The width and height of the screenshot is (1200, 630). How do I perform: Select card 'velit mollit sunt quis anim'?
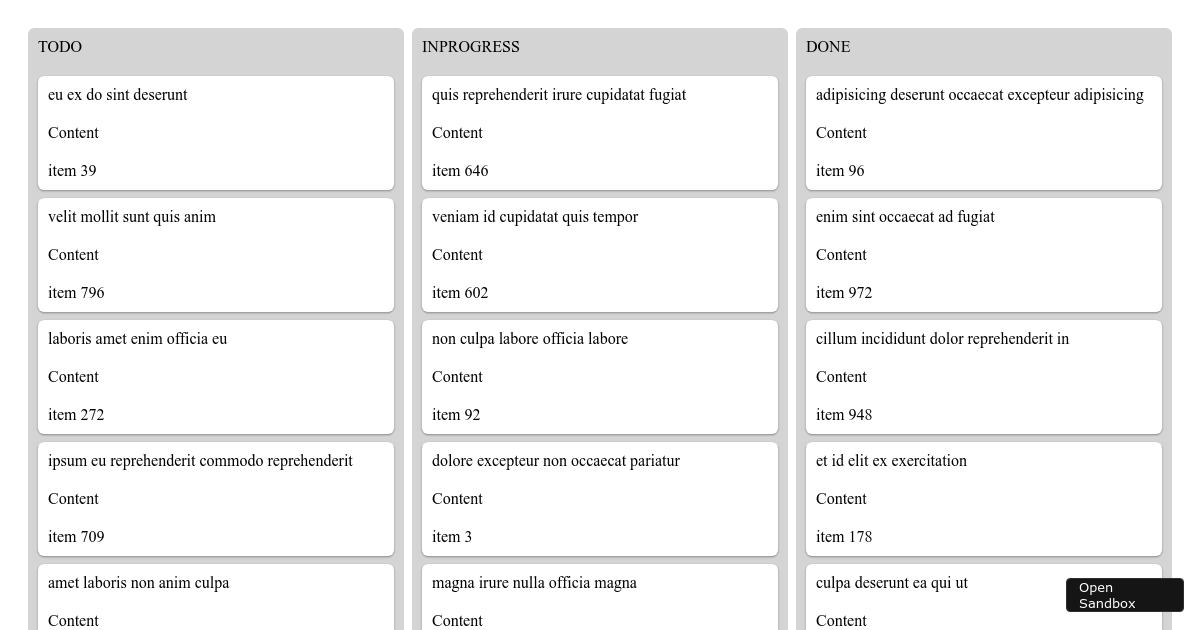pos(216,254)
